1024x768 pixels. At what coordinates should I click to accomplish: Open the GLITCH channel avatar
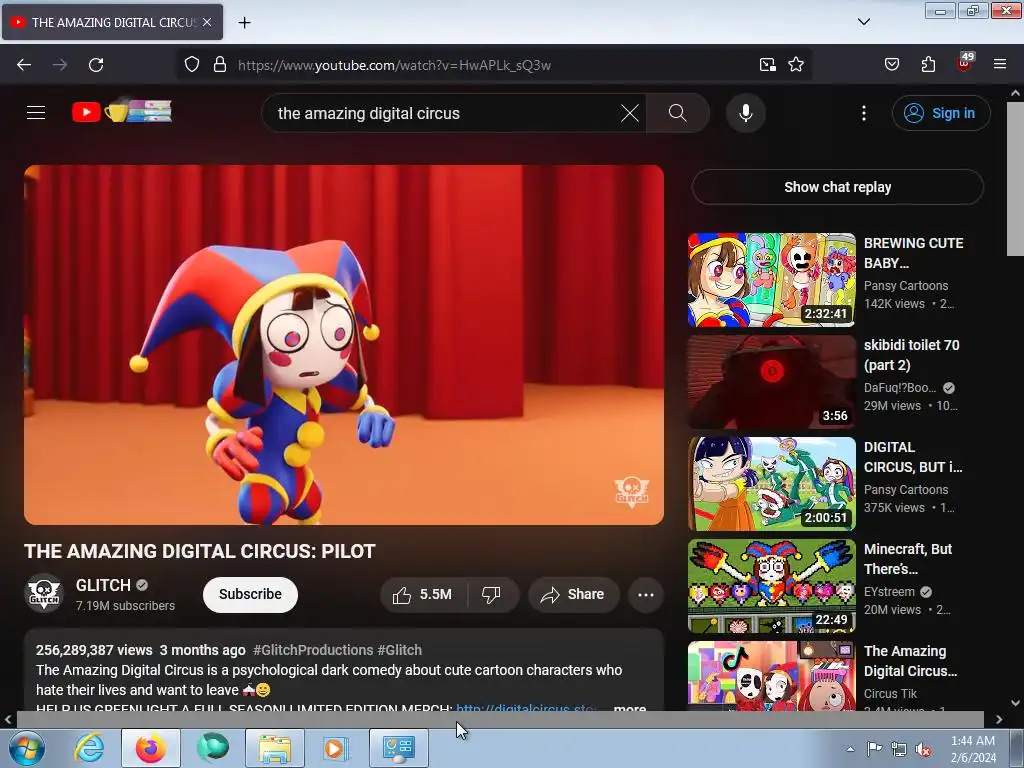tap(44, 593)
